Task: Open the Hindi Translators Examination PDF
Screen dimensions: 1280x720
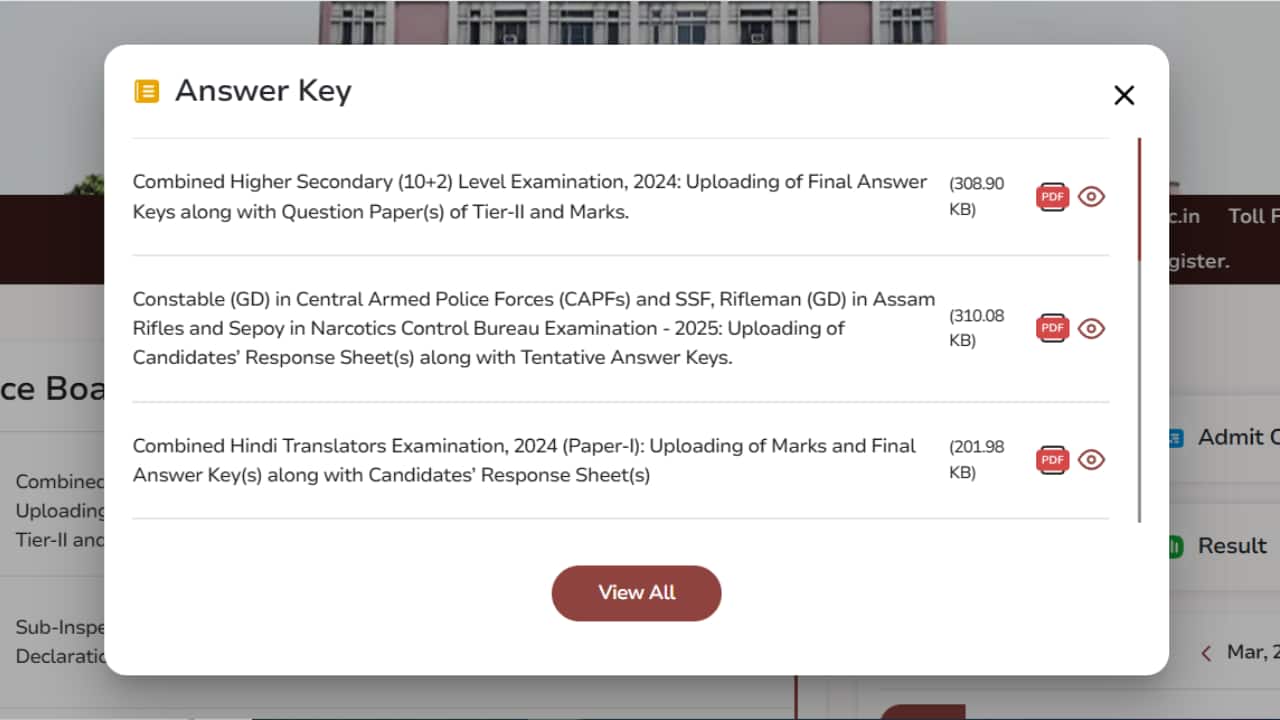Action: [1051, 459]
